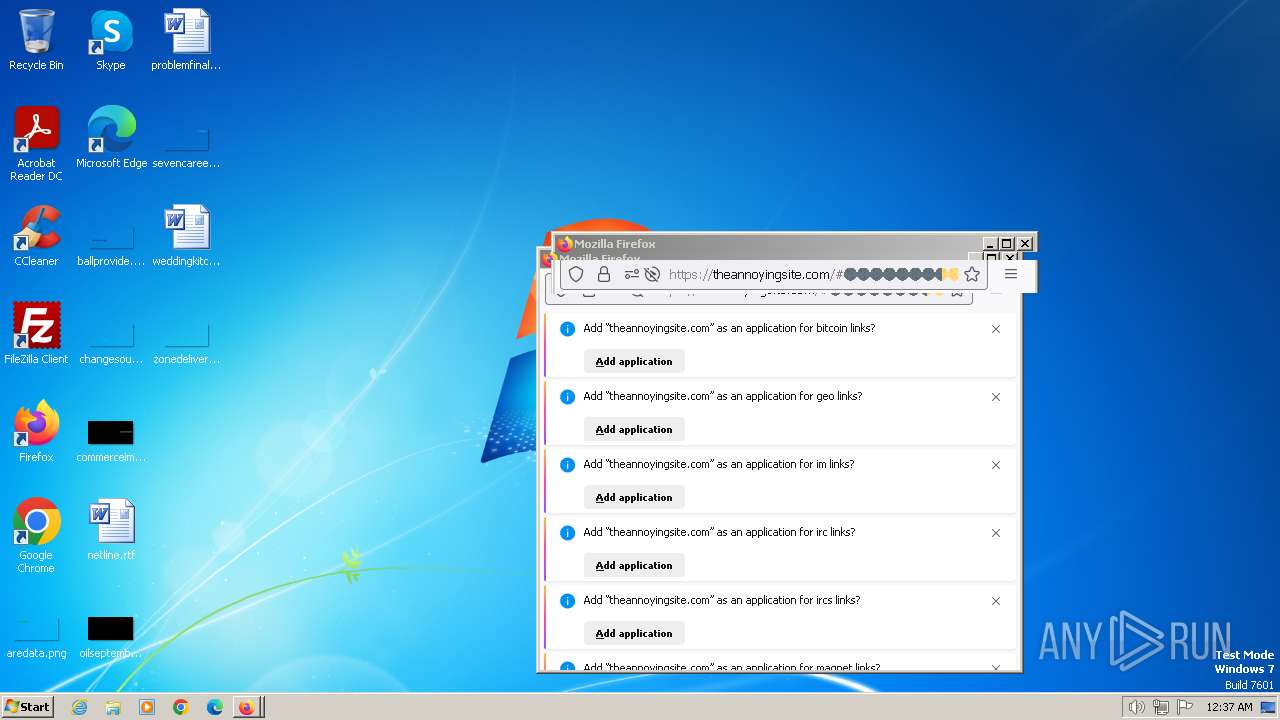Viewport: 1280px width, 720px height.
Task: Dismiss the irc links notification
Action: (x=996, y=533)
